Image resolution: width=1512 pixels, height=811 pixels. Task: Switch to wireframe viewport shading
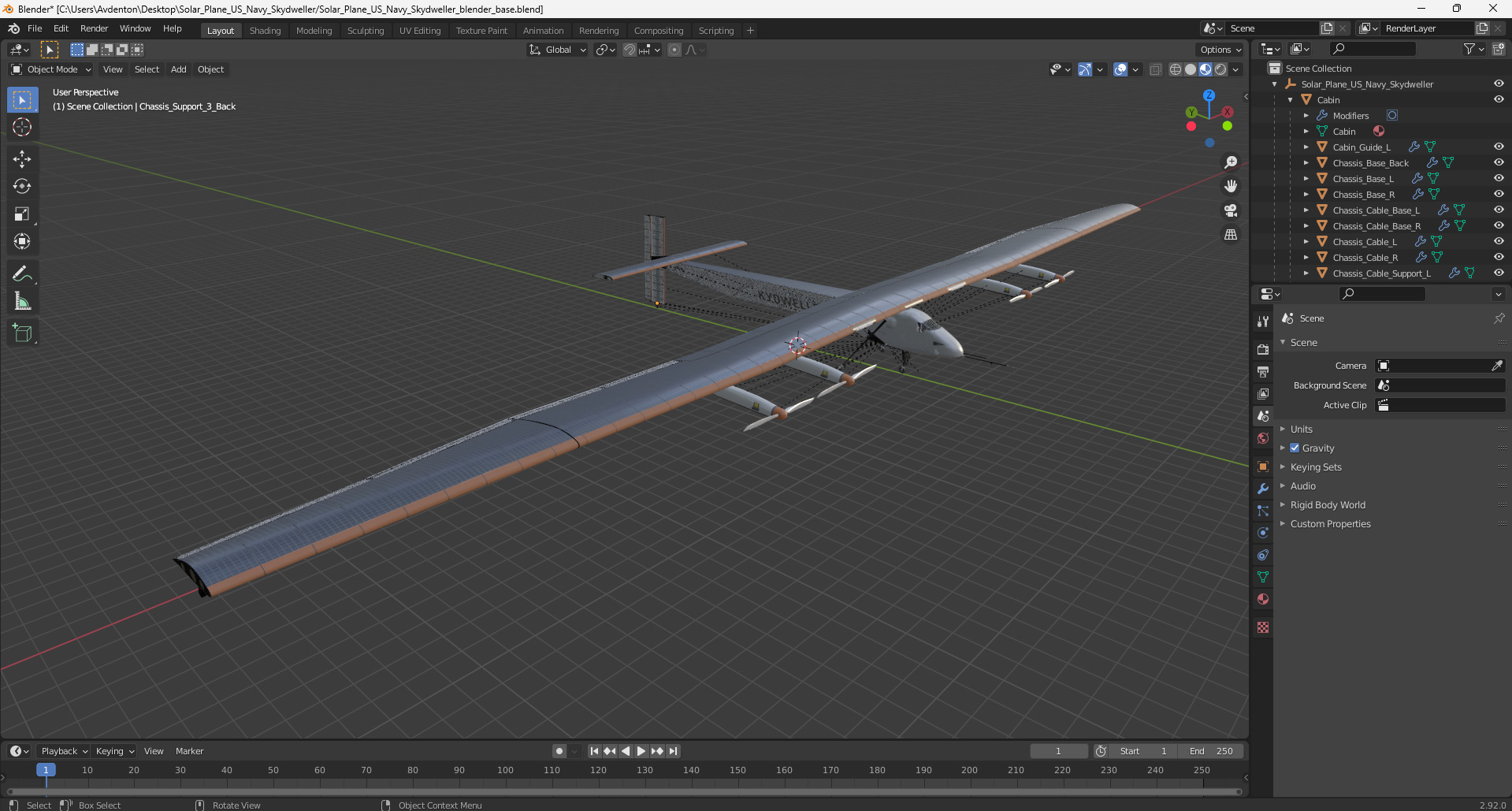point(1176,69)
